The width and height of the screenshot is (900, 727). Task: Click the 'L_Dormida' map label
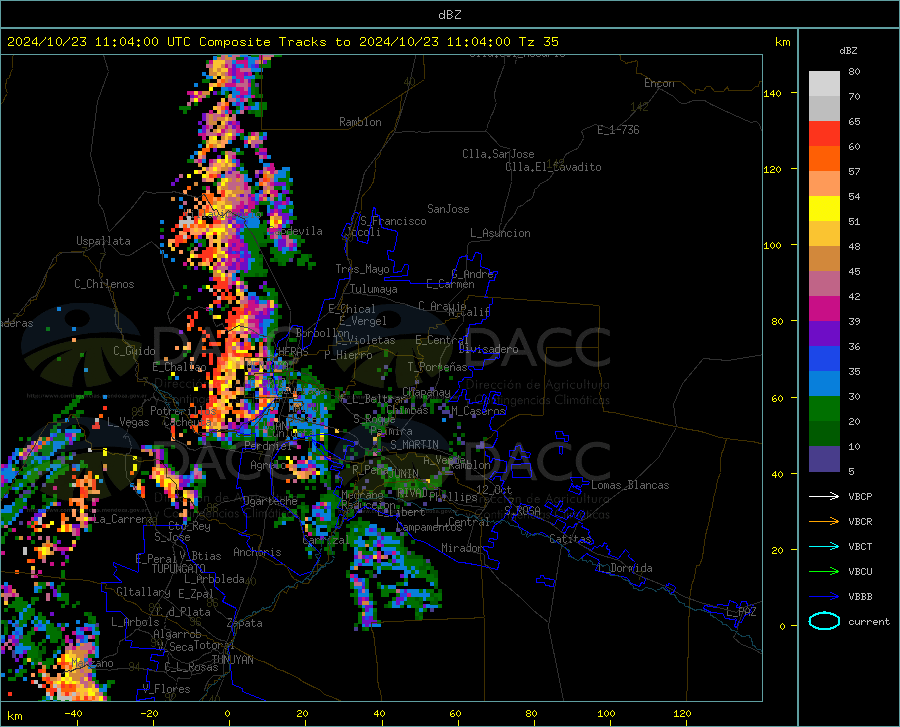click(624, 568)
